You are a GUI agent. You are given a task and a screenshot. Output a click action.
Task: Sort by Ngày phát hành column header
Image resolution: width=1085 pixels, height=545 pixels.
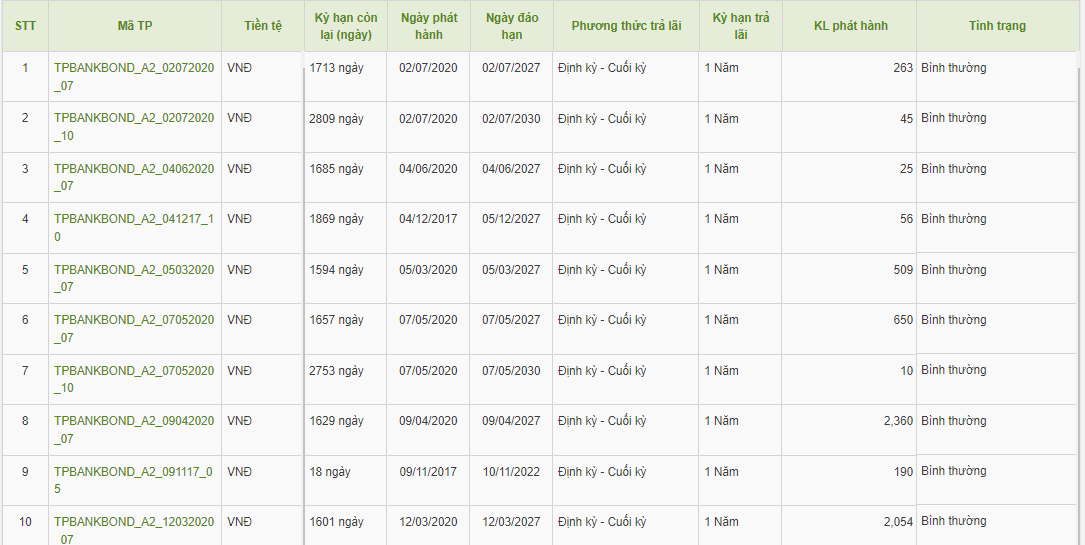(x=428, y=26)
